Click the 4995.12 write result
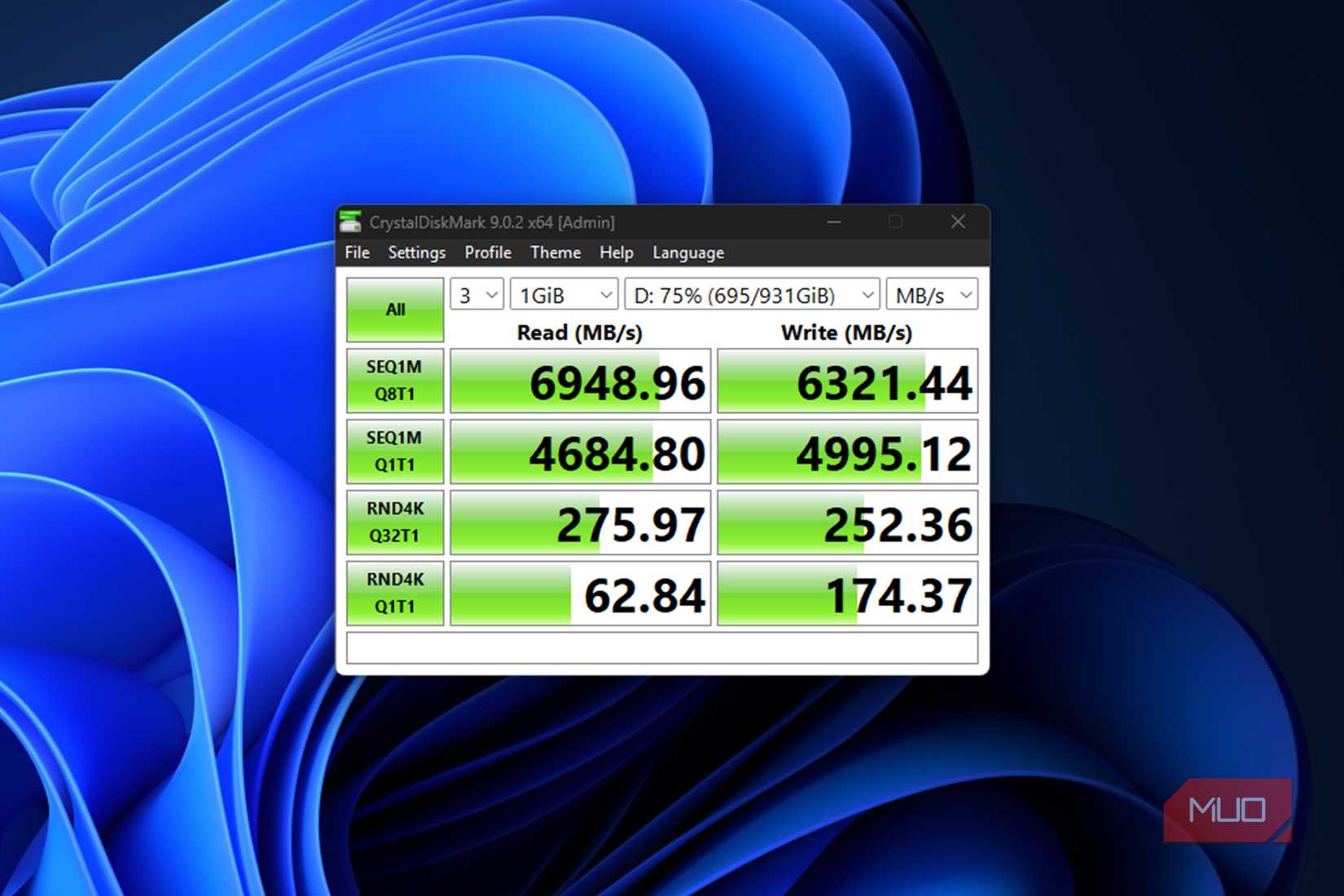This screenshot has height=896, width=1344. tap(848, 452)
